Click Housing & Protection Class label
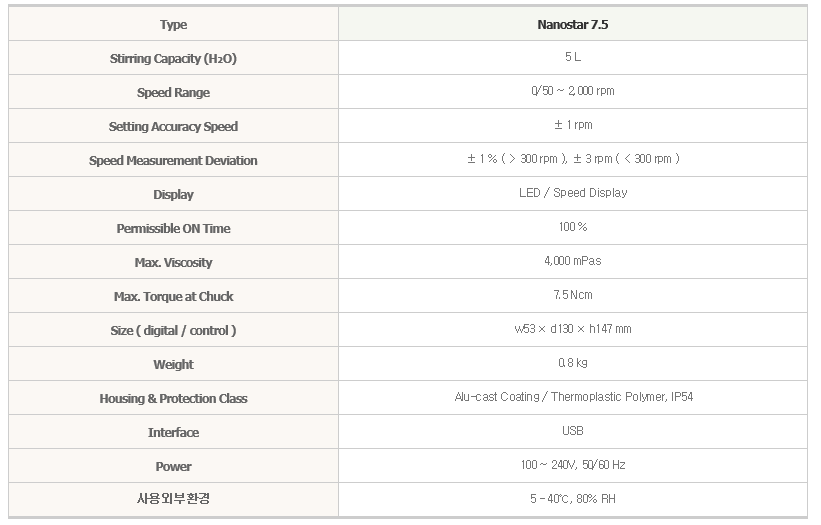This screenshot has width=821, height=525. pyautogui.click(x=173, y=398)
